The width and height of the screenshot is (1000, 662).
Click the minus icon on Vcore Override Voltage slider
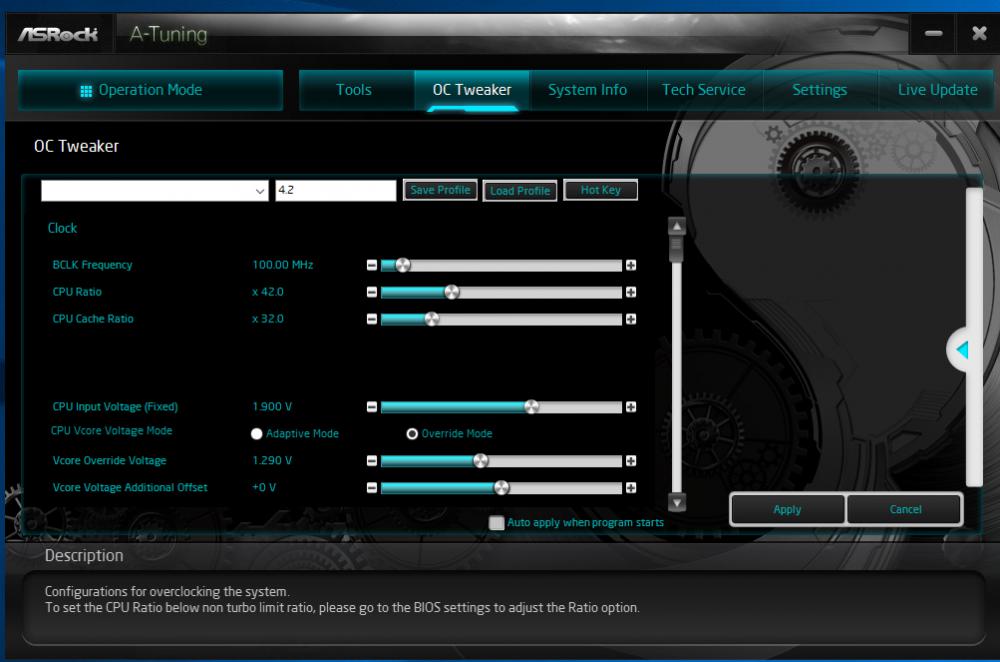pyautogui.click(x=373, y=460)
